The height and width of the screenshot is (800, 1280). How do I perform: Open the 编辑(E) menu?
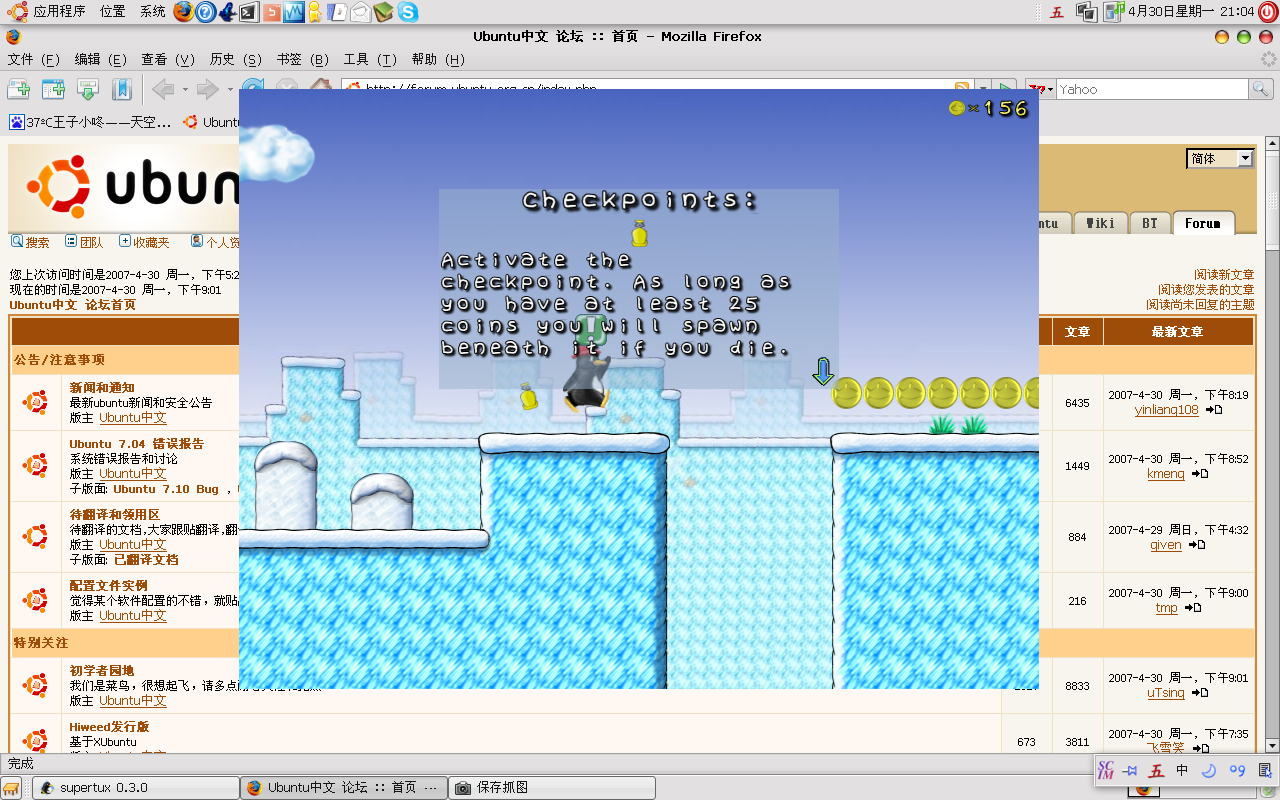point(100,60)
